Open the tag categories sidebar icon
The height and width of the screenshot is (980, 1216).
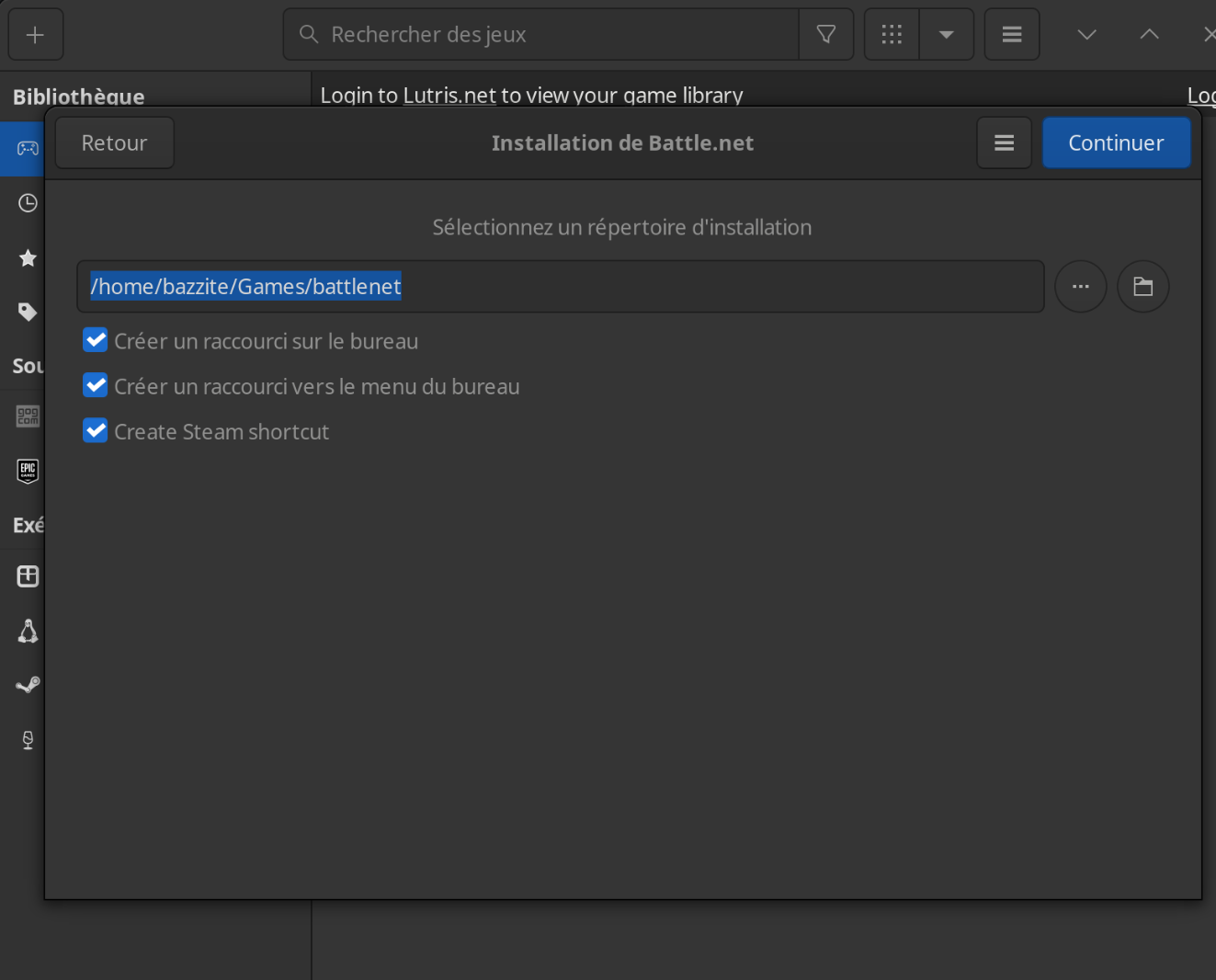point(28,313)
